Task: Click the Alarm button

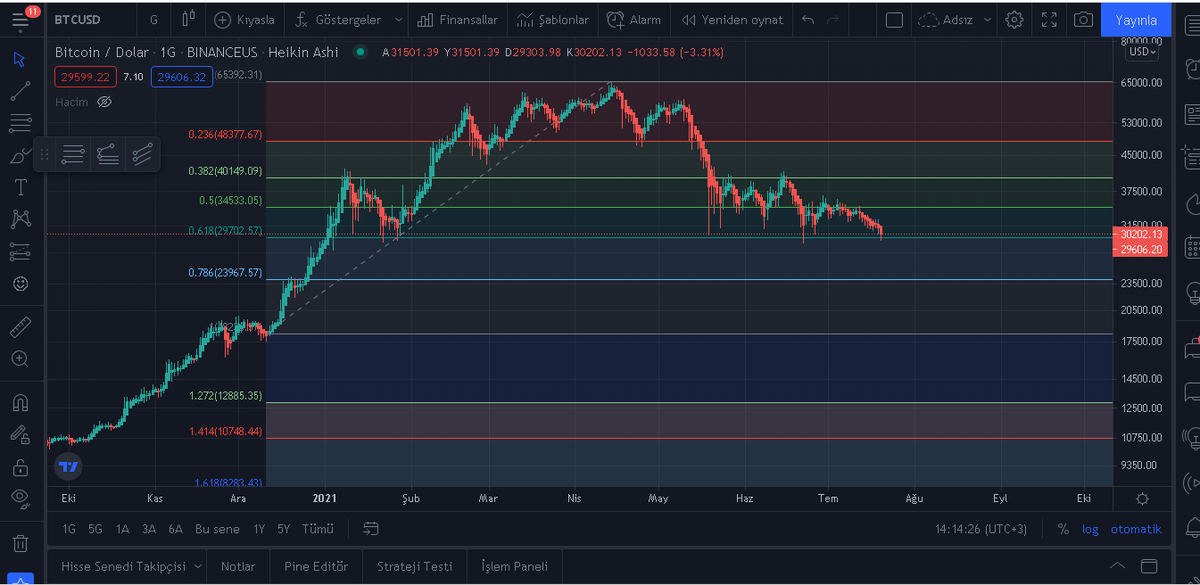Action: [633, 19]
